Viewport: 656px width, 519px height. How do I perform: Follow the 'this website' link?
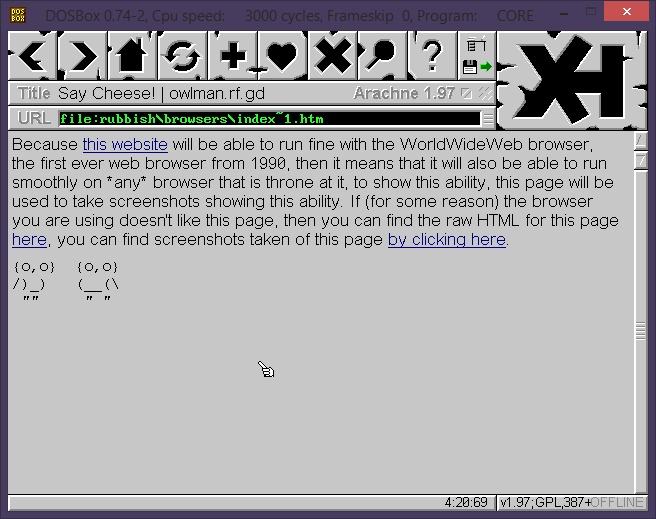pos(125,145)
